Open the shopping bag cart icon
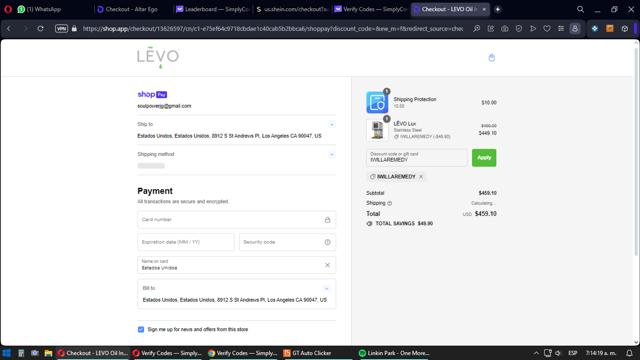Viewport: 640px width, 360px height. [x=491, y=58]
